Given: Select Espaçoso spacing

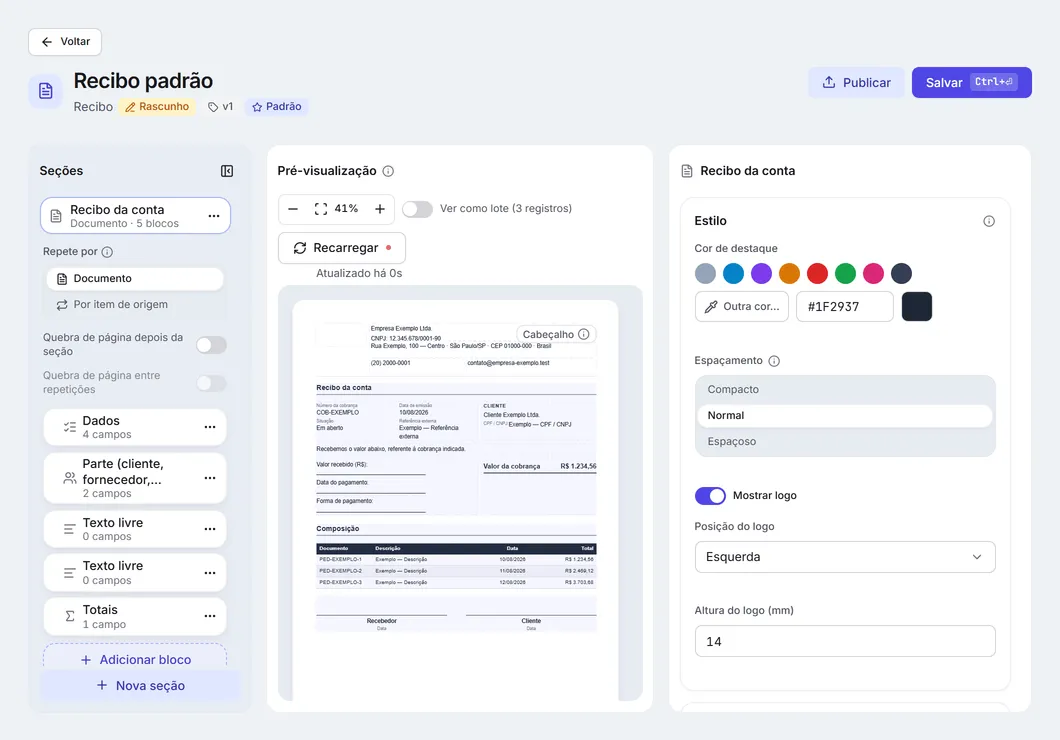Looking at the screenshot, I should point(844,441).
